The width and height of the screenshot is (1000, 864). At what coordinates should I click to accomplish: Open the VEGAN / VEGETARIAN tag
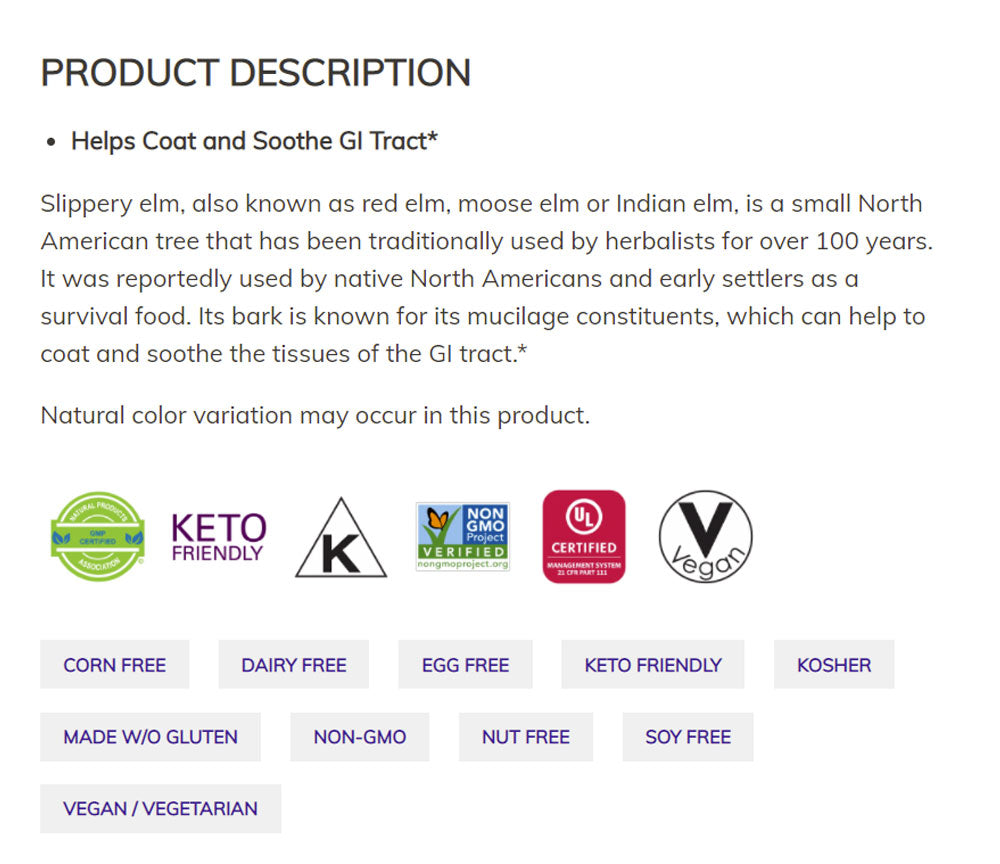(x=161, y=809)
